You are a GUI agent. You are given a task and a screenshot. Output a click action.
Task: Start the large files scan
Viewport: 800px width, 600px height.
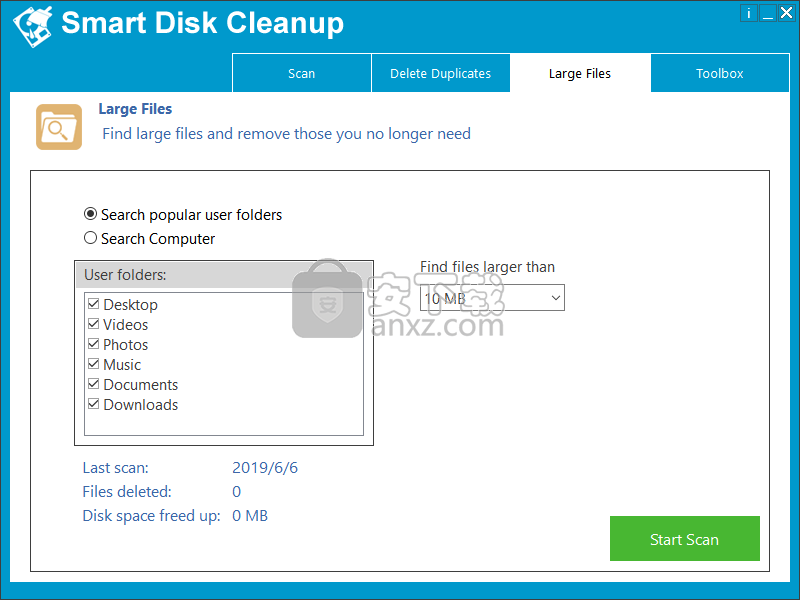[685, 539]
